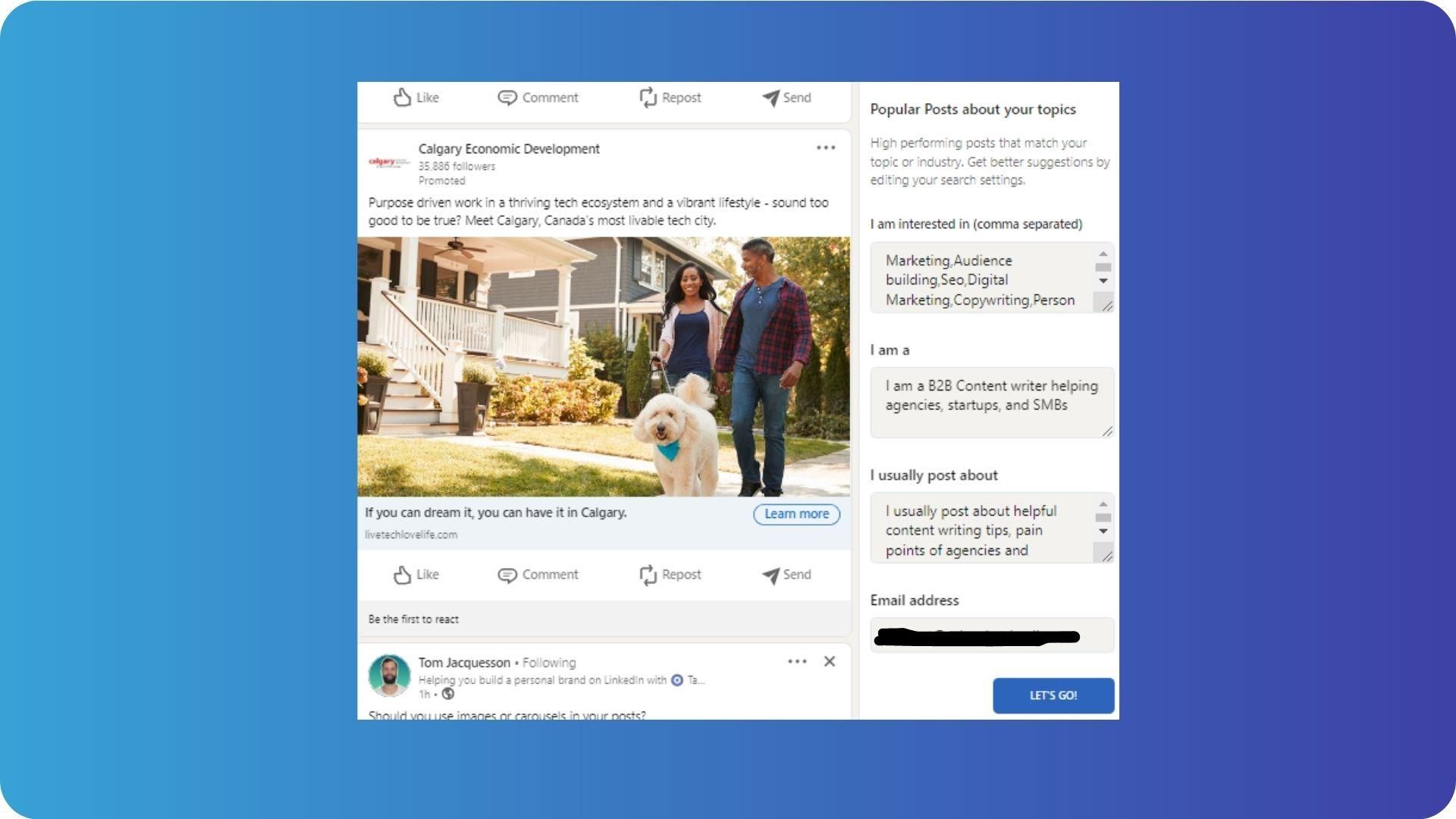Click Repost on the top post action bar

coord(670,98)
